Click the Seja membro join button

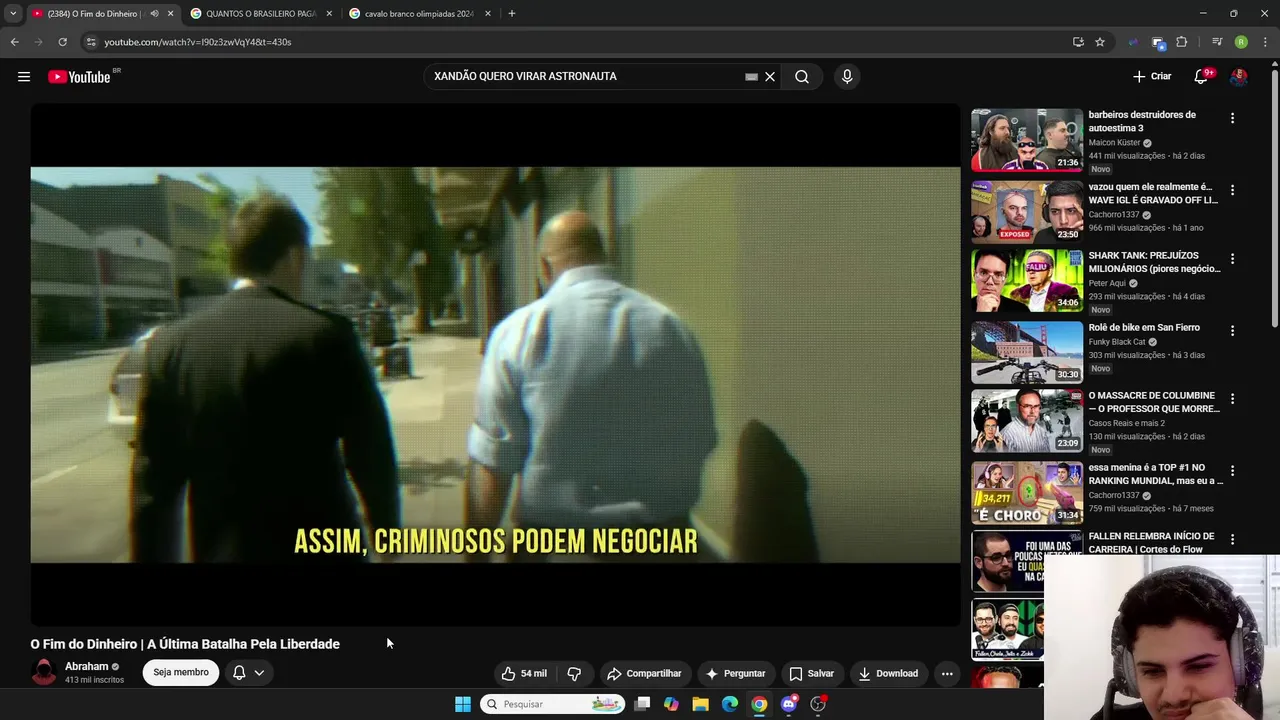point(181,672)
